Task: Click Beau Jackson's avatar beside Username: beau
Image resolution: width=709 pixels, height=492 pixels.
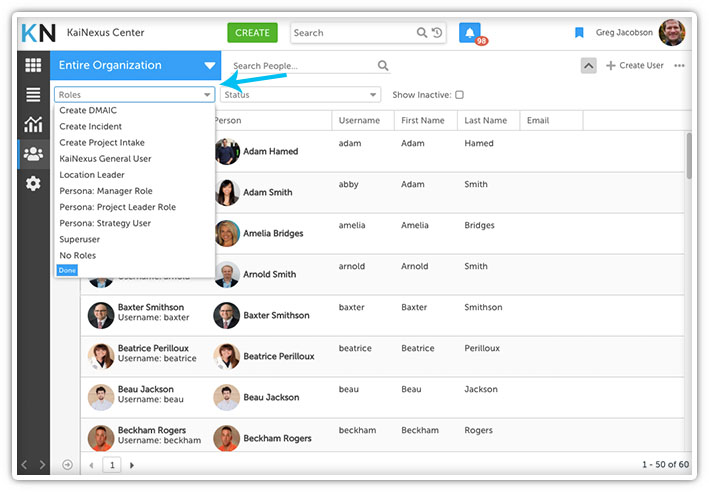Action: 101,397
